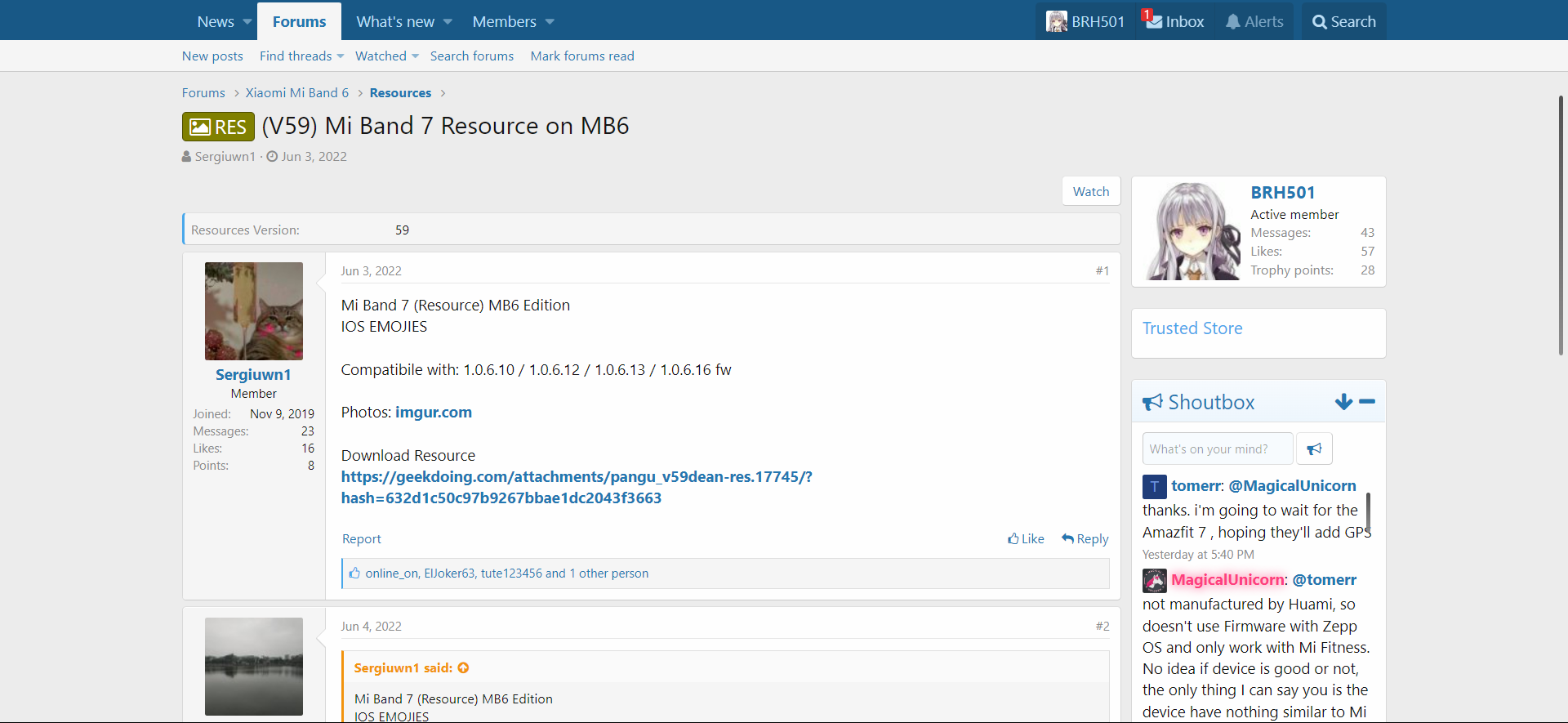Open Sergiuwn1 cat avatar image
This screenshot has width=1568, height=723.
click(x=253, y=311)
